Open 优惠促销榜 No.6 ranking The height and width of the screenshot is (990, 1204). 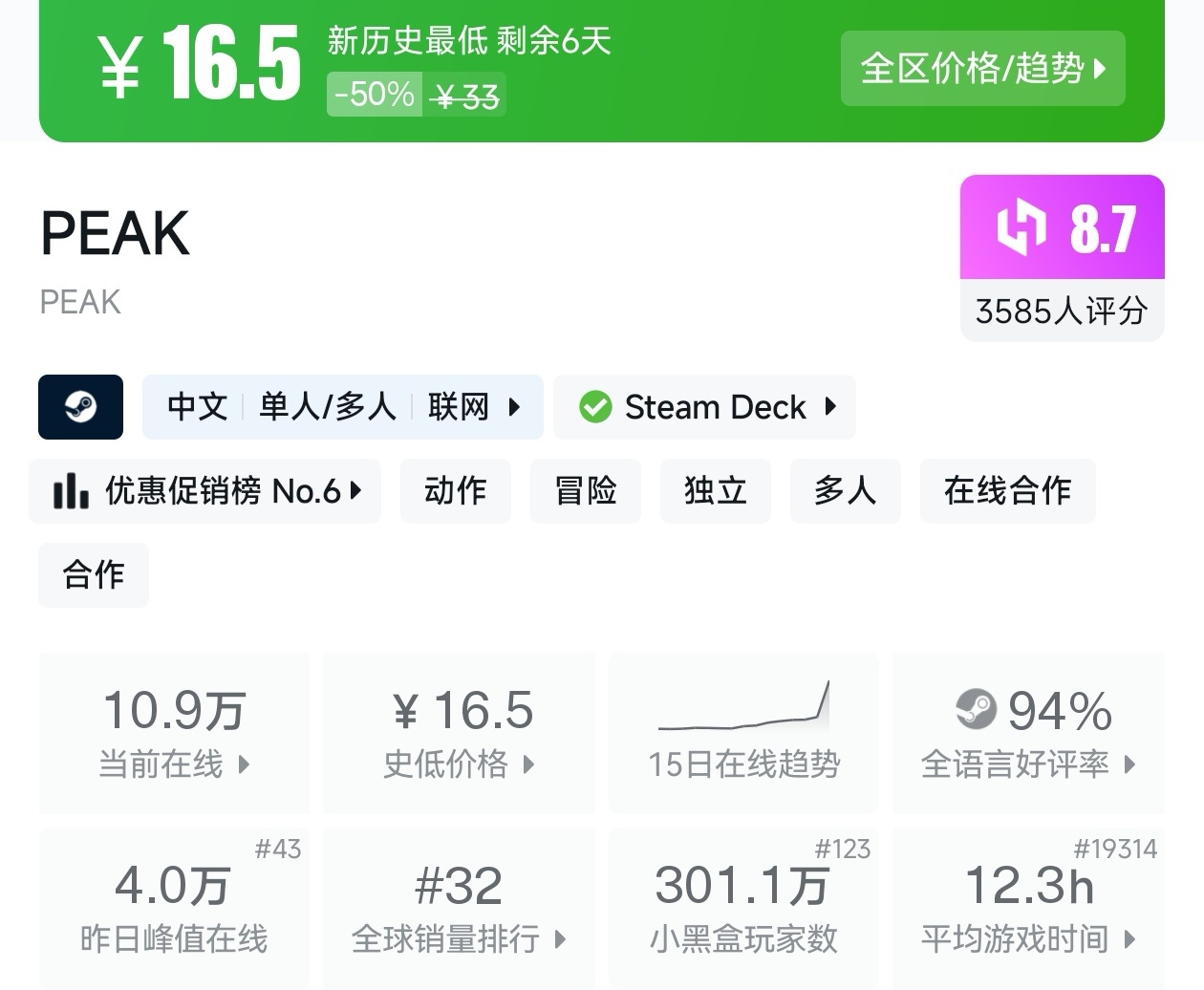pos(205,491)
